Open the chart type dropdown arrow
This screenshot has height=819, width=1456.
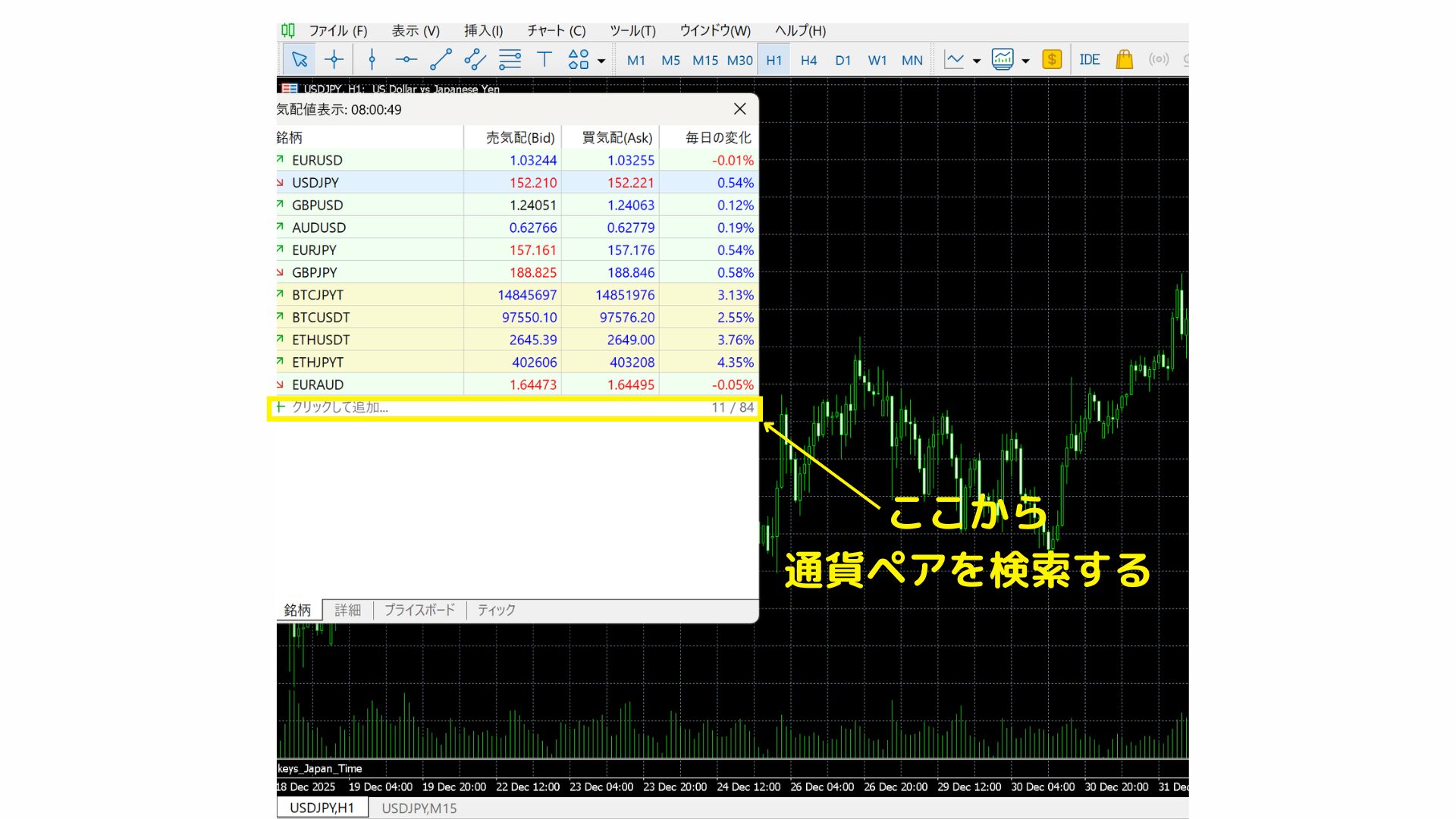pos(977,60)
